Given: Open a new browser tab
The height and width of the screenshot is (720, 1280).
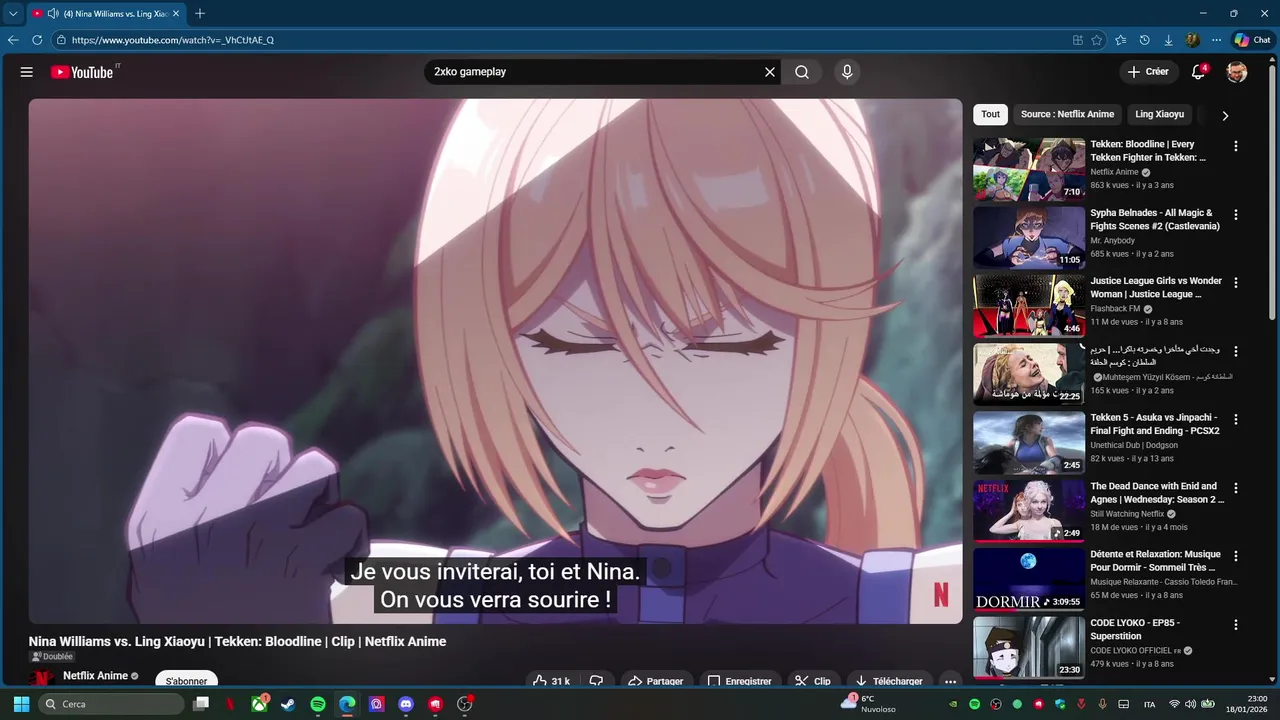Looking at the screenshot, I should click(x=200, y=14).
